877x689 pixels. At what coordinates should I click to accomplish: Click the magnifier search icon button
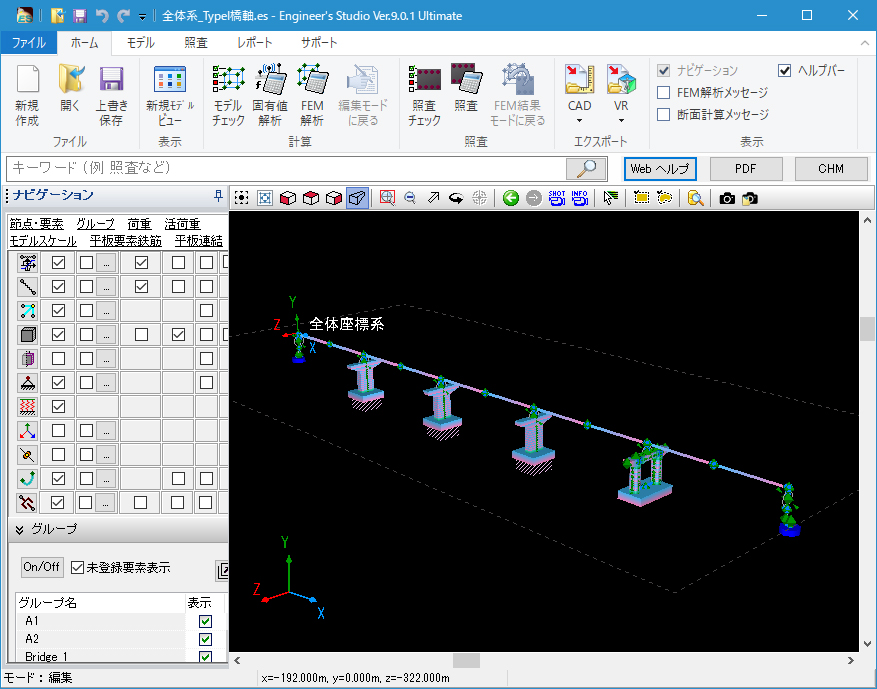point(587,168)
